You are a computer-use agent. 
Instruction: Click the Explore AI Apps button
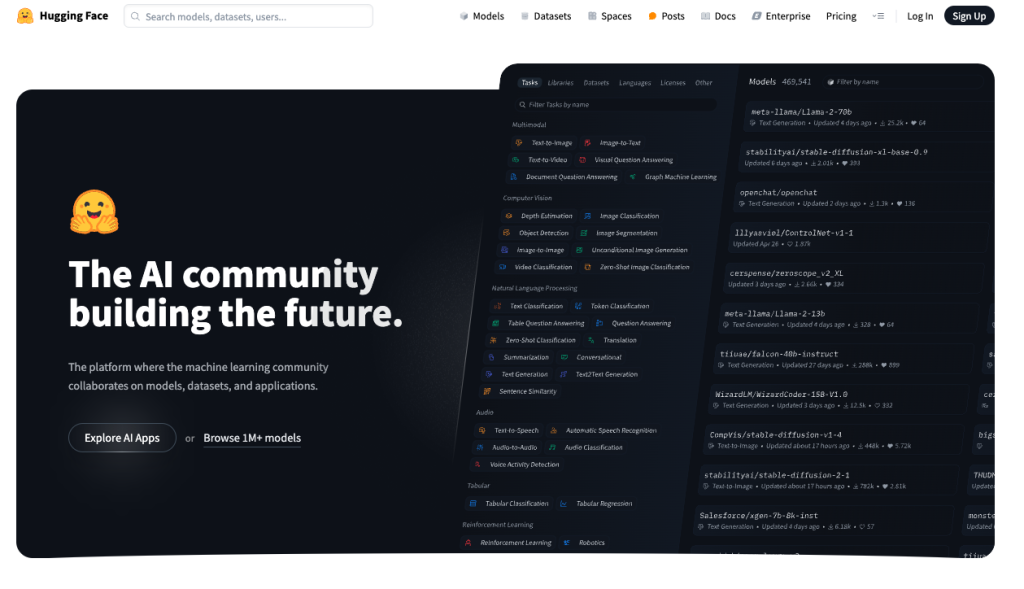click(122, 438)
